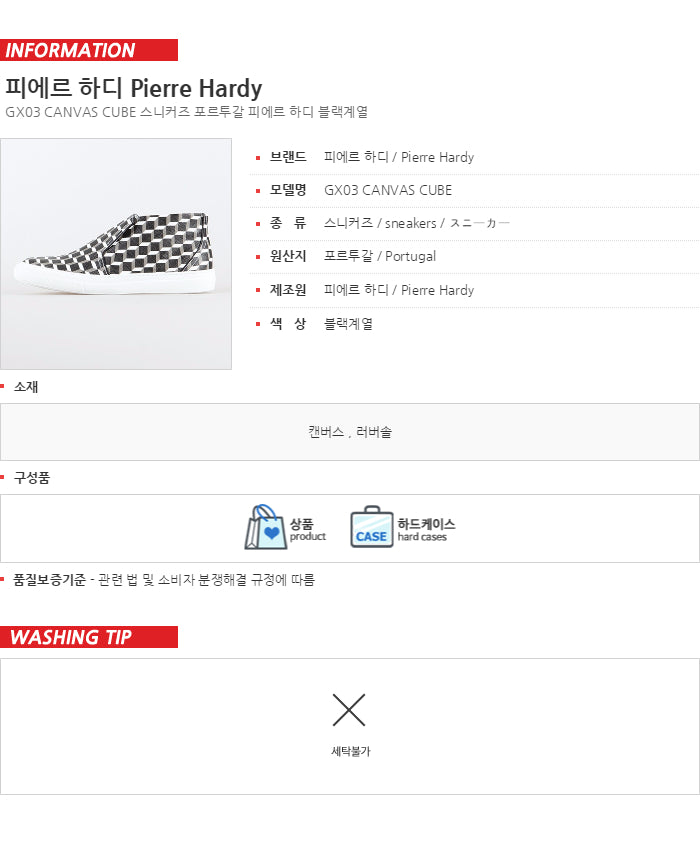Click the red WASHING TIP banner
Screen dimensions: 700x845
point(89,637)
